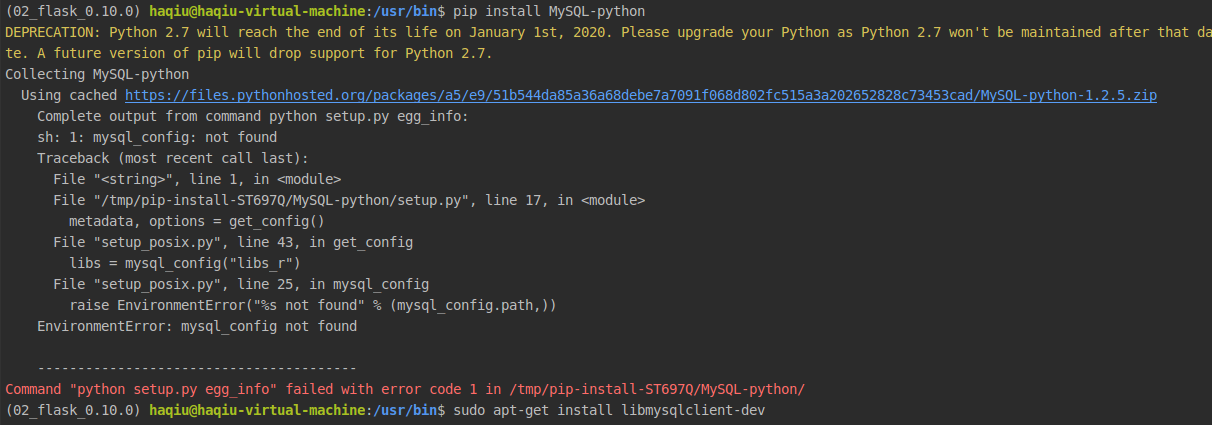Click the 'Collecting MySQL-python' line
The image size is (1212, 425).
(97, 74)
